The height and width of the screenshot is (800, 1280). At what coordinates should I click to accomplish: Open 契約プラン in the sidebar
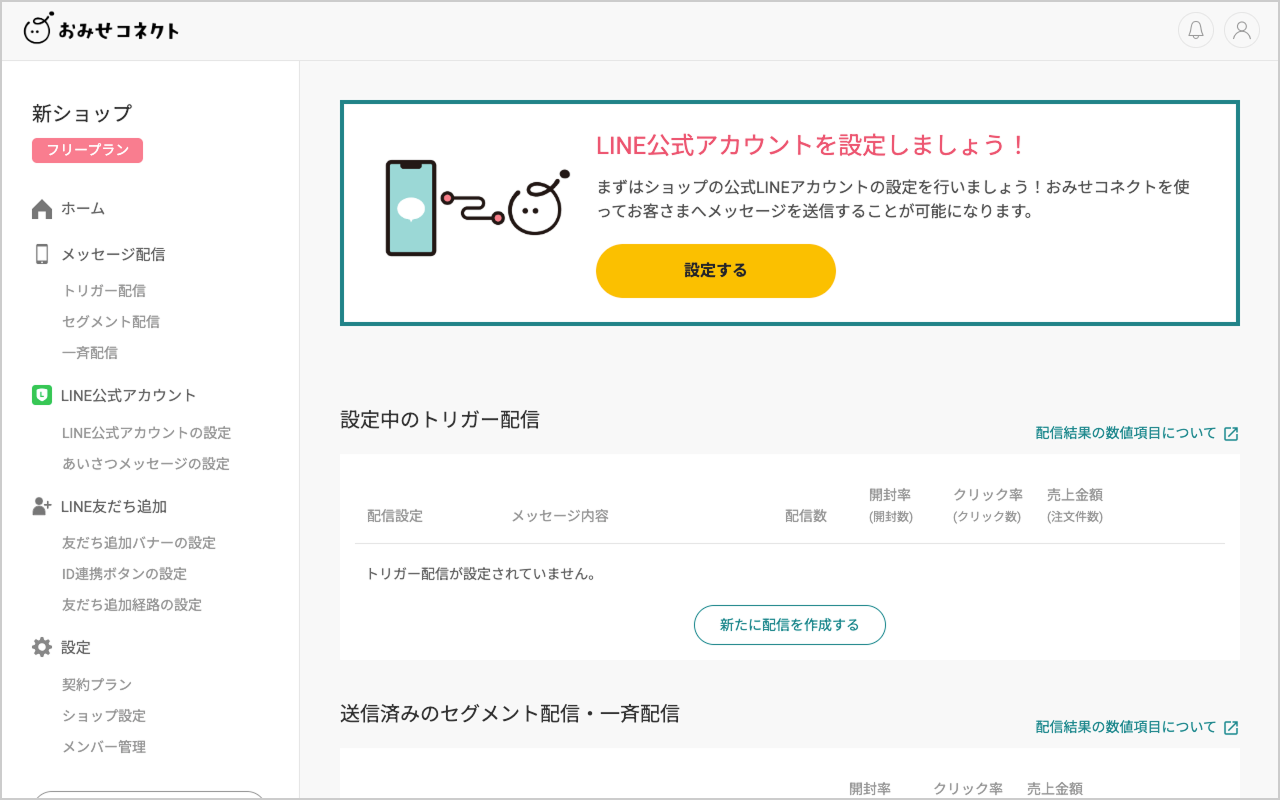coord(97,685)
